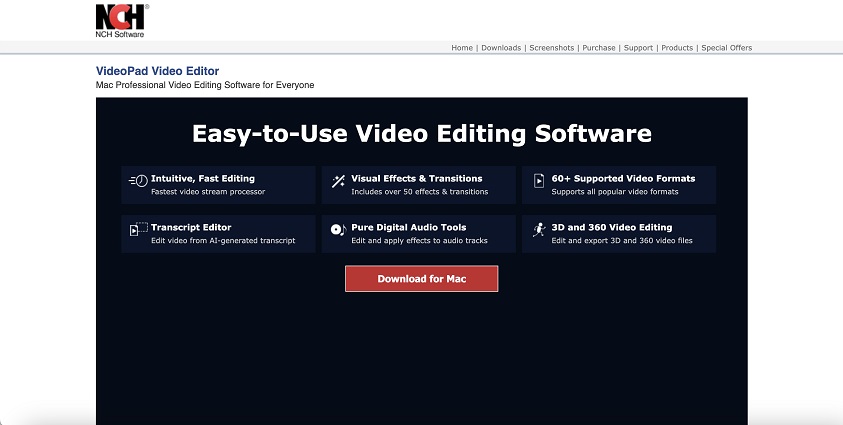Click the Easy-to-Use Video Editing Software headline

pos(421,134)
